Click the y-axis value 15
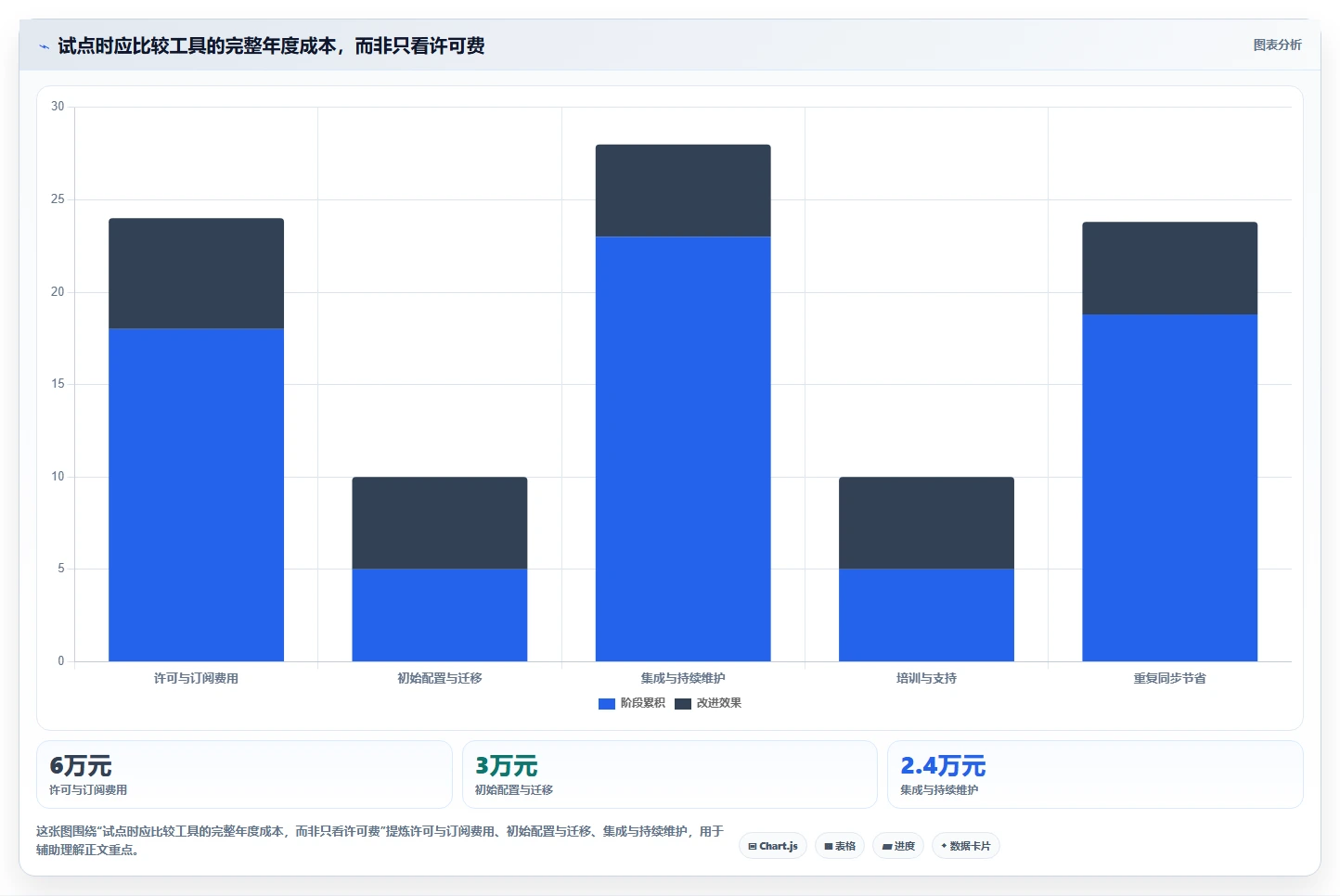1340x896 pixels. [58, 384]
